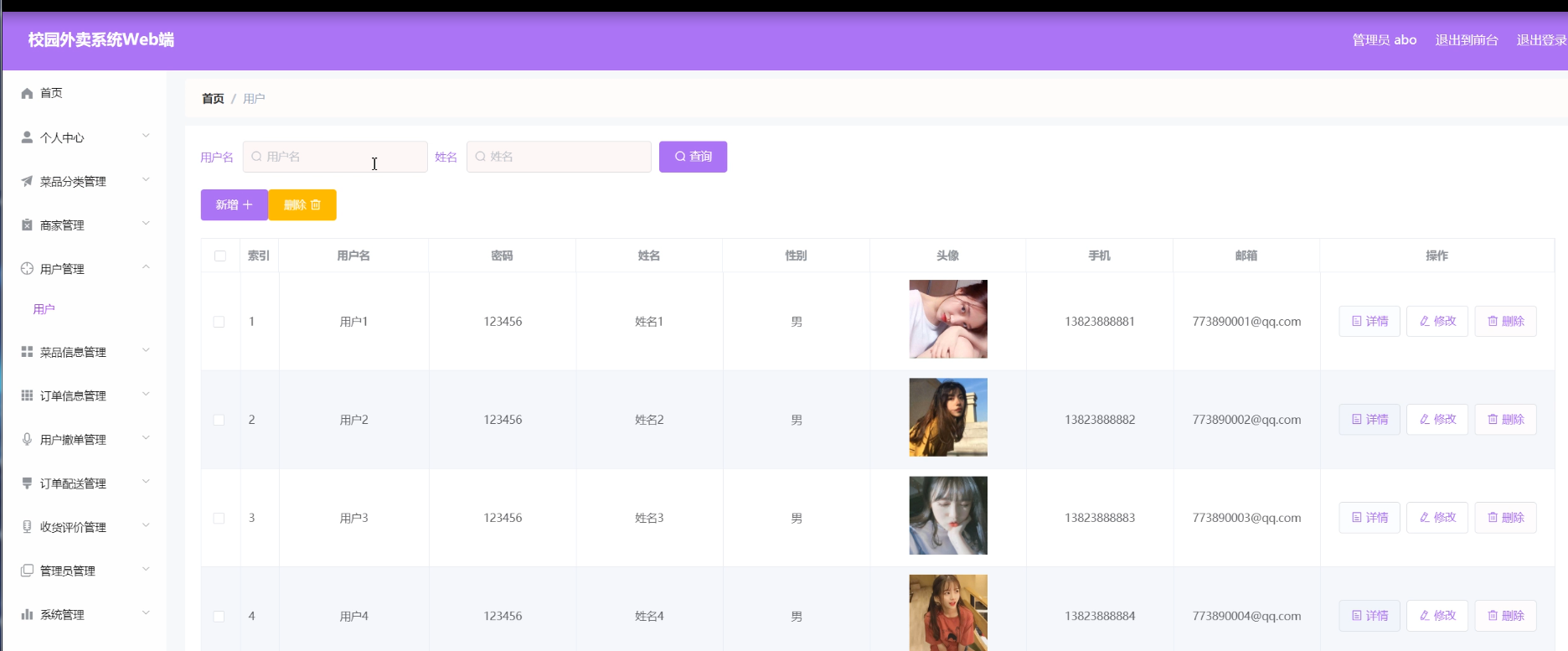Click the bar chart icon for 系统管理
This screenshot has height=651, width=1568.
(27, 614)
